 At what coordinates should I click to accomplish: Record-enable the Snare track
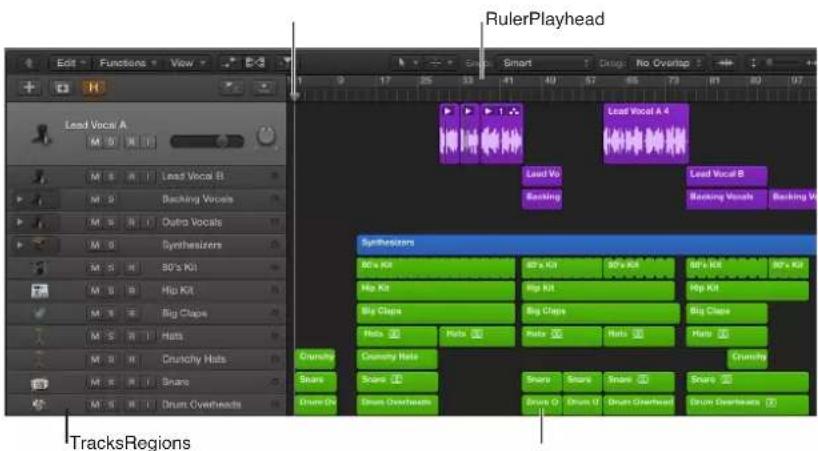(x=133, y=382)
